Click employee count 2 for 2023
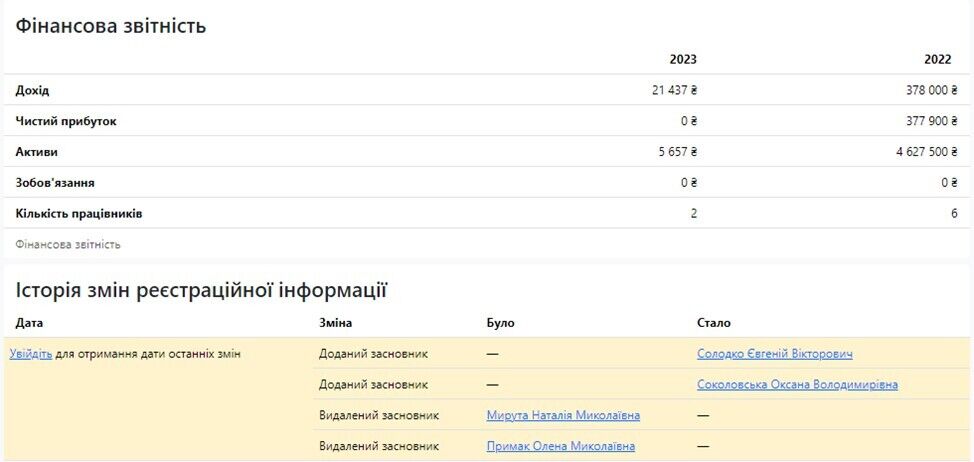Screen dimensions: 974x462 693,214
